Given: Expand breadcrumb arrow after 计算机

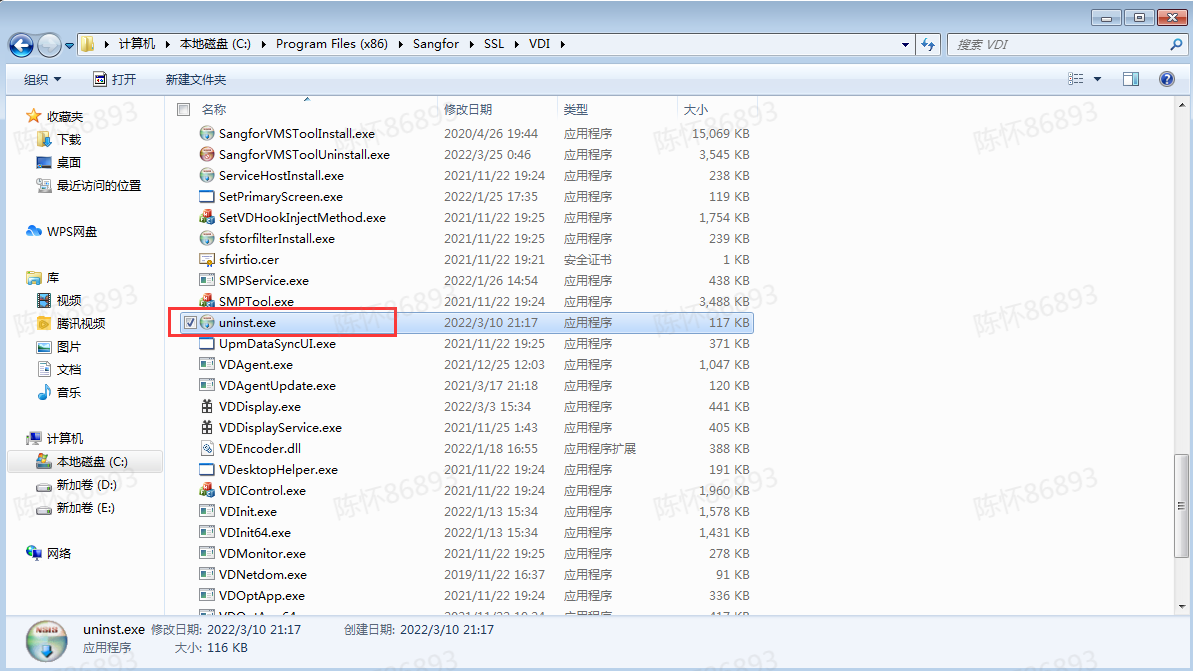Looking at the screenshot, I should (x=167, y=44).
